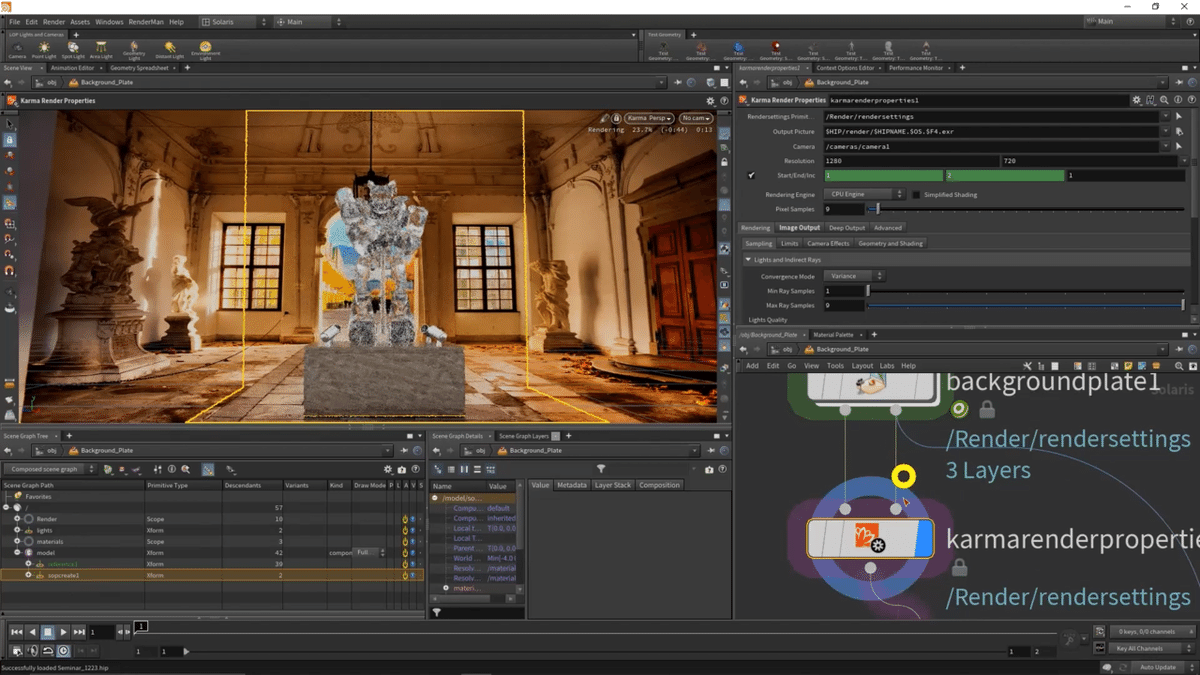
Task: Toggle the lock icon on the viewport camera
Action: [616, 118]
